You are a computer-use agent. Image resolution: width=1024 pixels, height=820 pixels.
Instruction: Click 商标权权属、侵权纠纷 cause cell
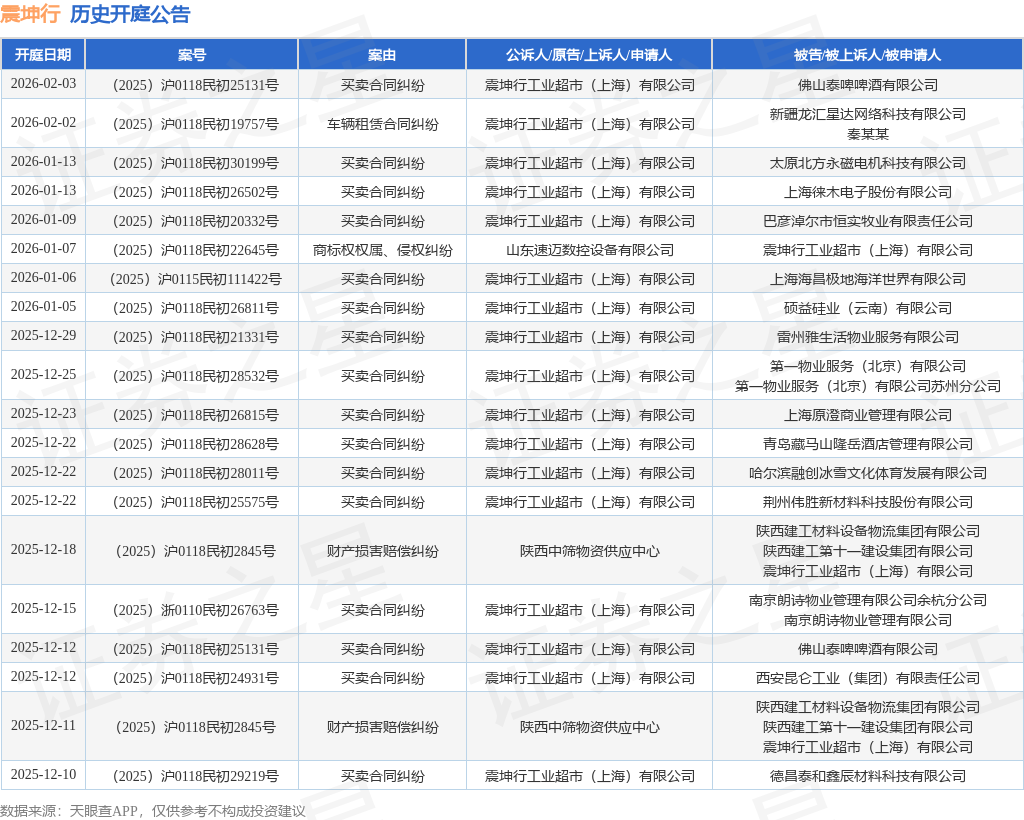coord(383,250)
